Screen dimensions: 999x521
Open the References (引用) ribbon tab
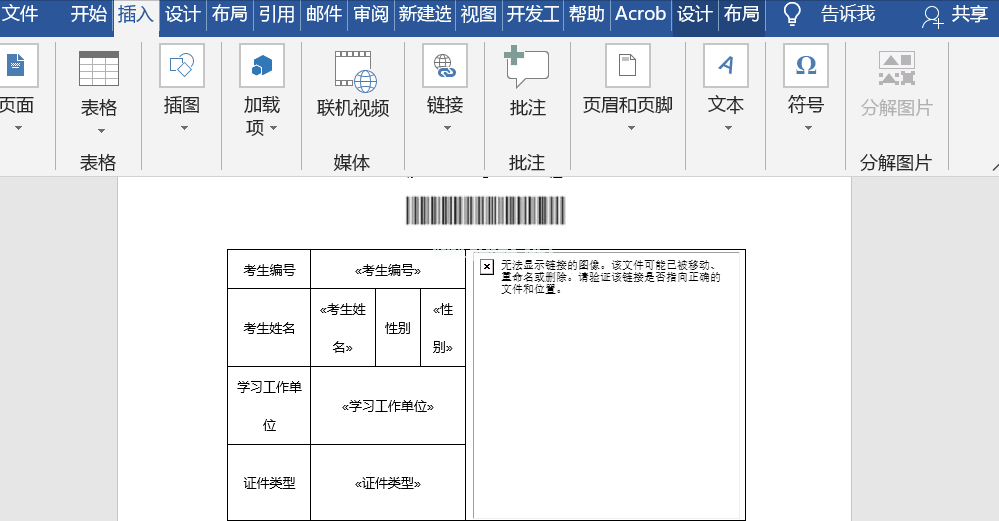277,14
